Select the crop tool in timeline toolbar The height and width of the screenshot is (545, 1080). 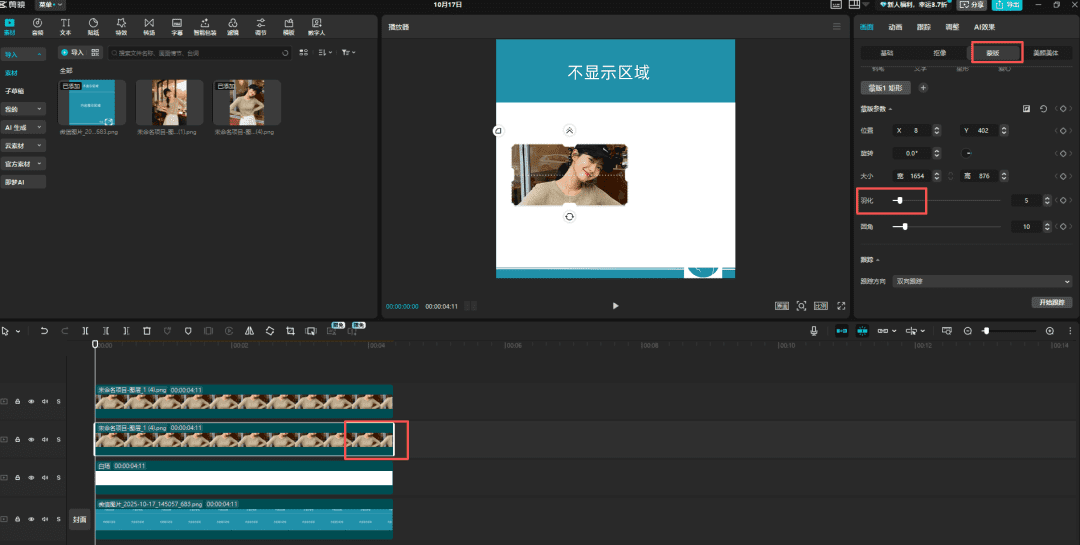point(290,331)
